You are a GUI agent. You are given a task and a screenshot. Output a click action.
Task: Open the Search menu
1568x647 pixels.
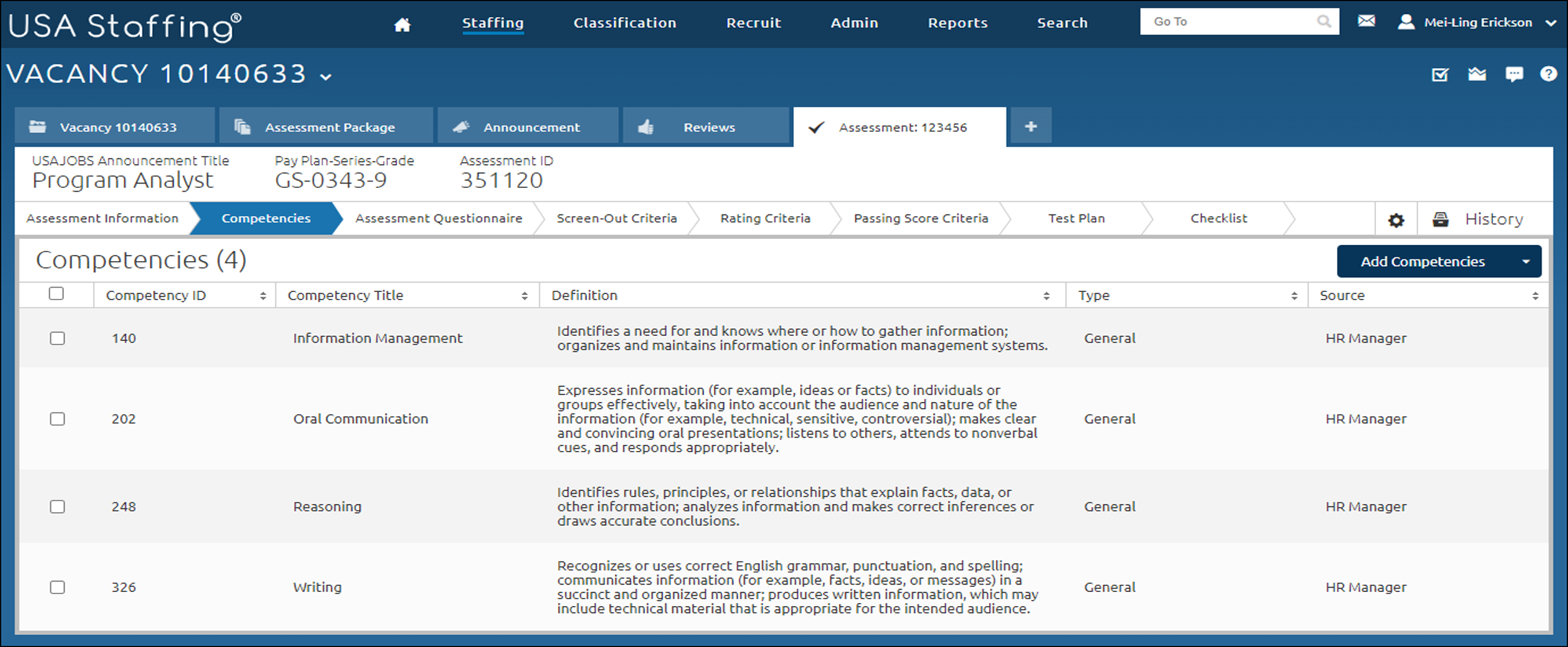1062,23
